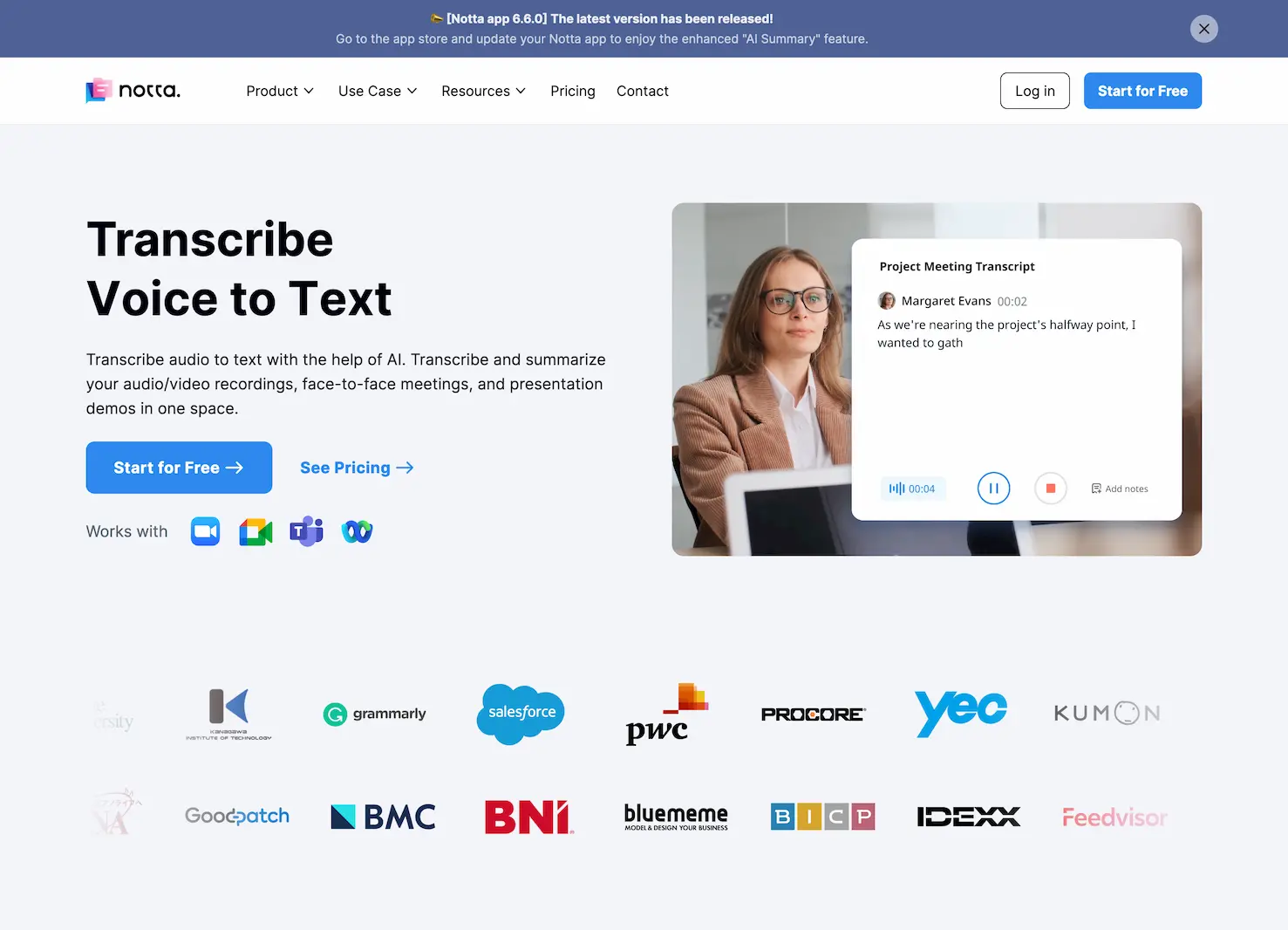Screen dimensions: 1288x930
Task: Go to the Pricing page
Action: pyautogui.click(x=572, y=91)
